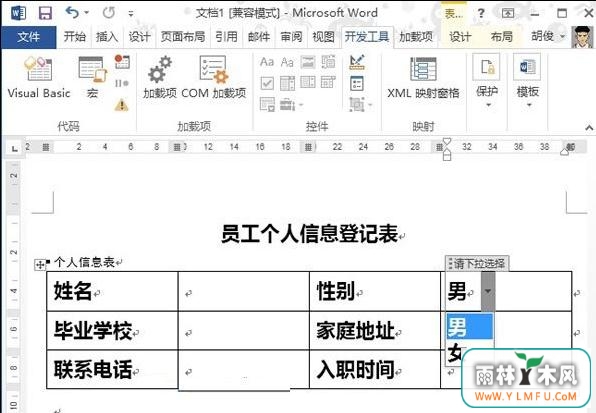Click the table move handle
596x413 pixels.
click(40, 264)
